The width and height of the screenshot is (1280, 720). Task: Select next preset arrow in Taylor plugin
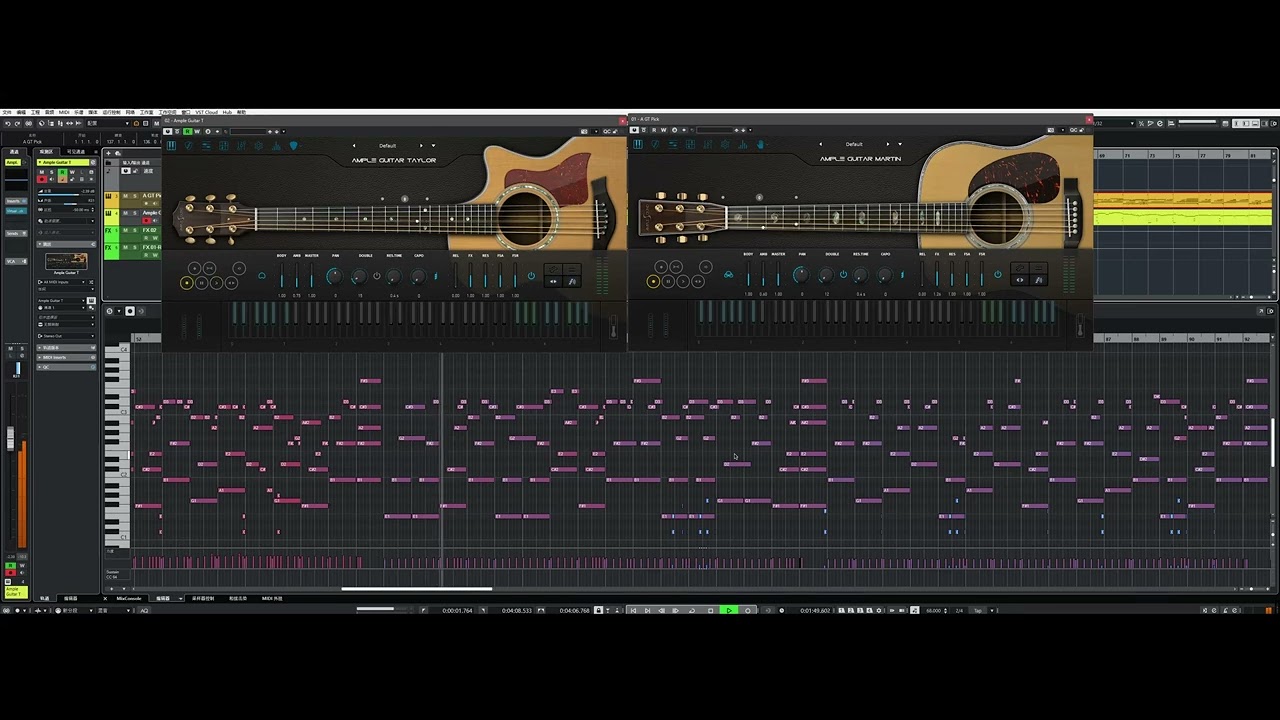pos(421,146)
